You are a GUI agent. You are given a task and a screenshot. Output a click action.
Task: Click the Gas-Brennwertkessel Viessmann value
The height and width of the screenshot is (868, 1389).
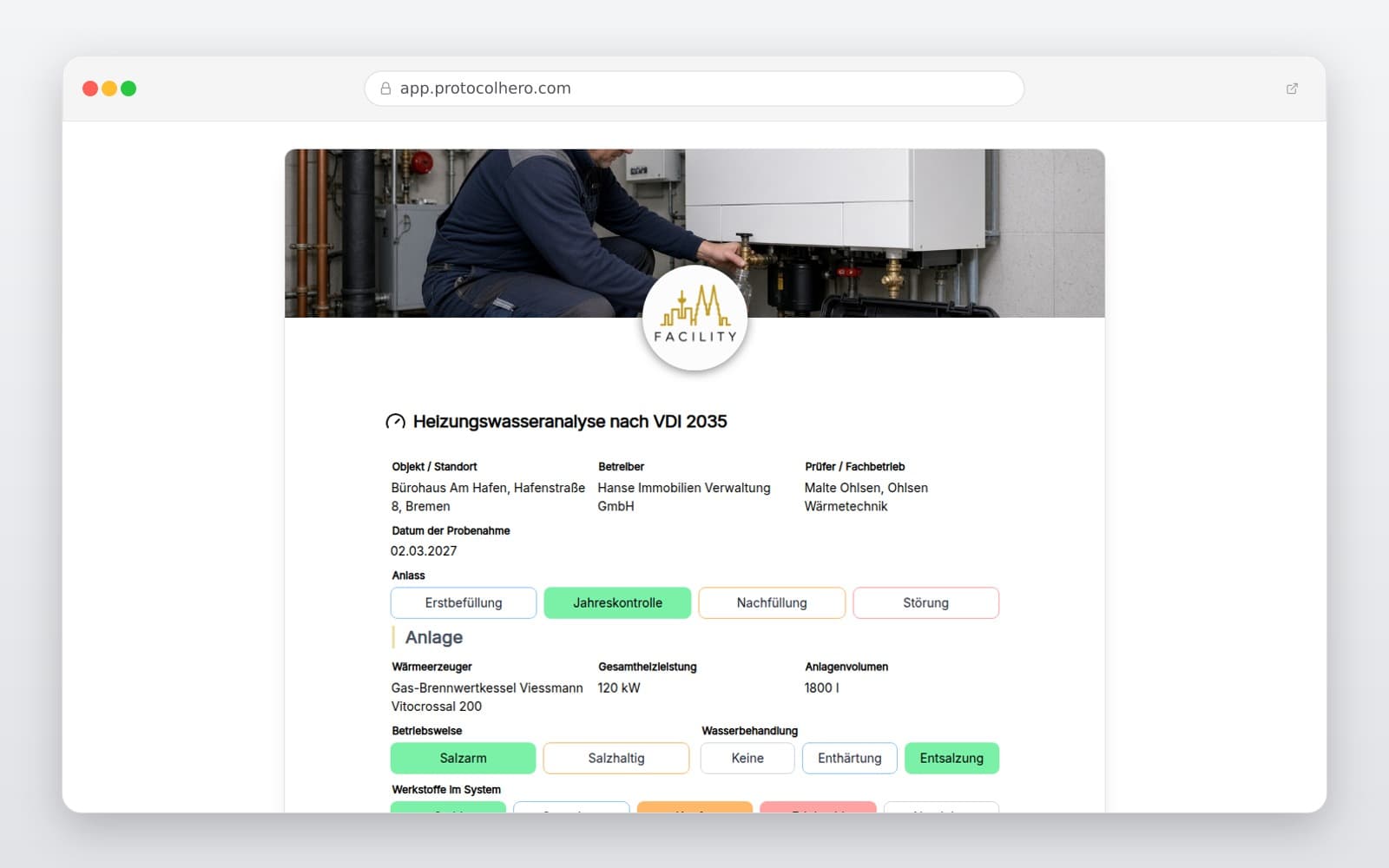[487, 697]
